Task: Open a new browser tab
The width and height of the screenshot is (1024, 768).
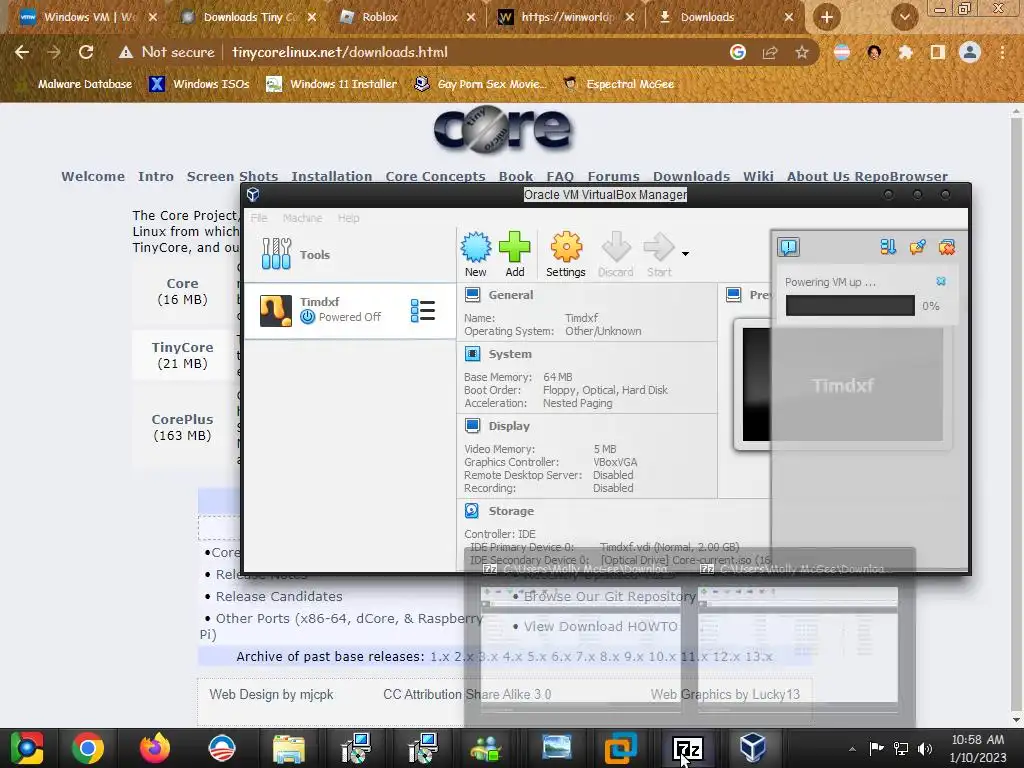Action: [826, 17]
